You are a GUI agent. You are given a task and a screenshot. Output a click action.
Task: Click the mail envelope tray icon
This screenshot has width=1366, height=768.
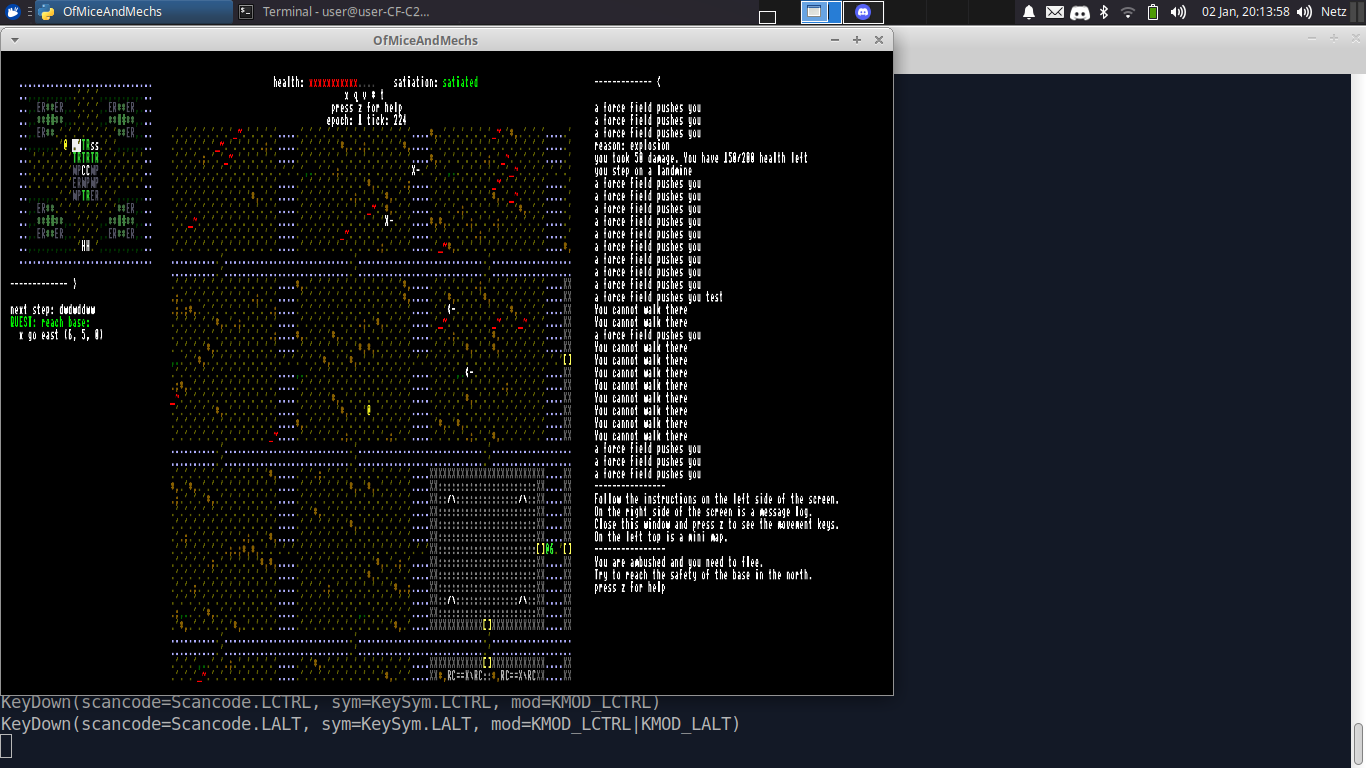pyautogui.click(x=1054, y=12)
